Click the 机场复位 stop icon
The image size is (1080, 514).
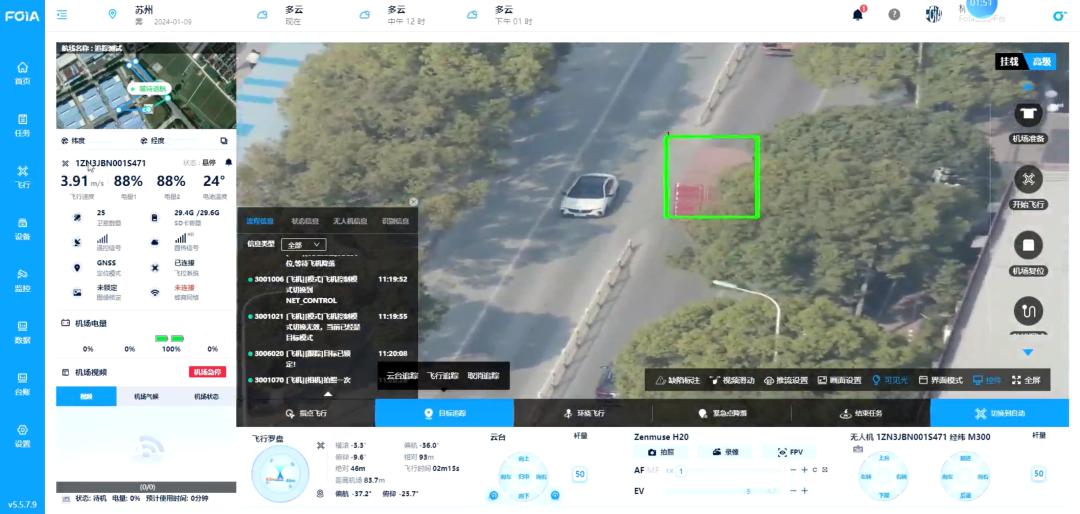[1028, 245]
